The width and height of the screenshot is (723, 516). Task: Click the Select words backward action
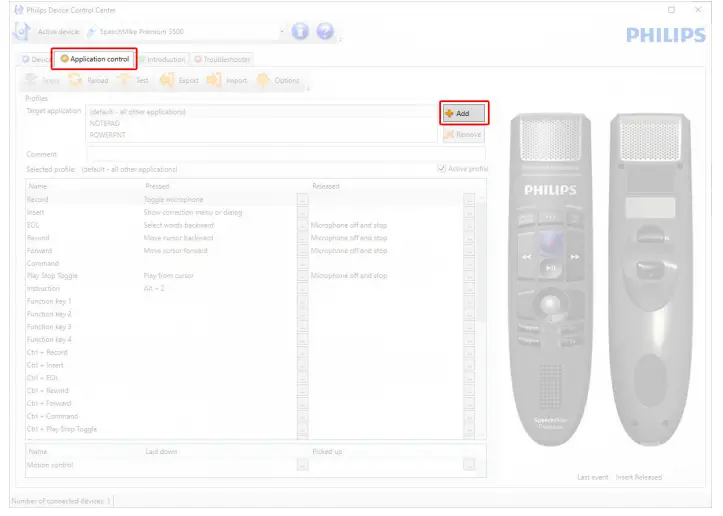tap(178, 225)
